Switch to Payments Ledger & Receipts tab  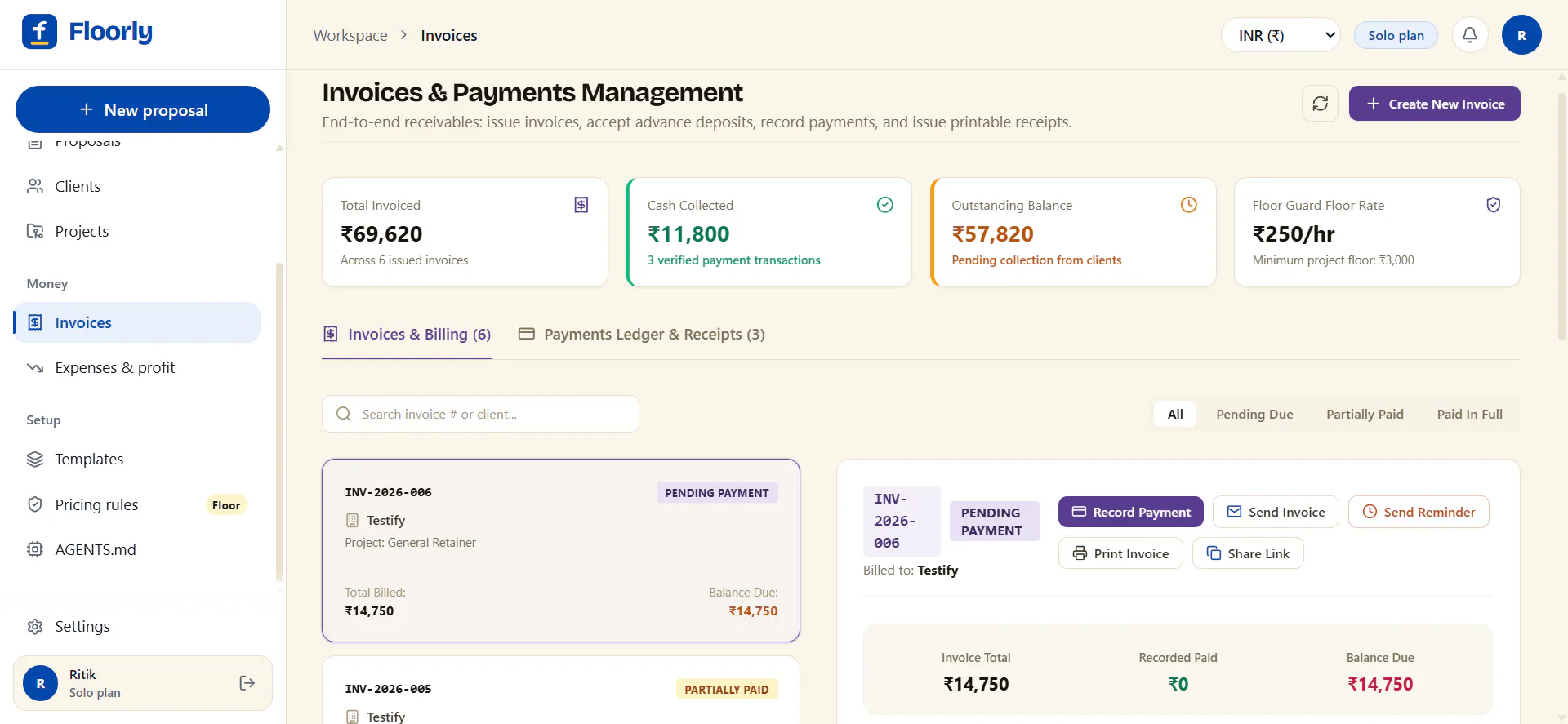(x=642, y=335)
